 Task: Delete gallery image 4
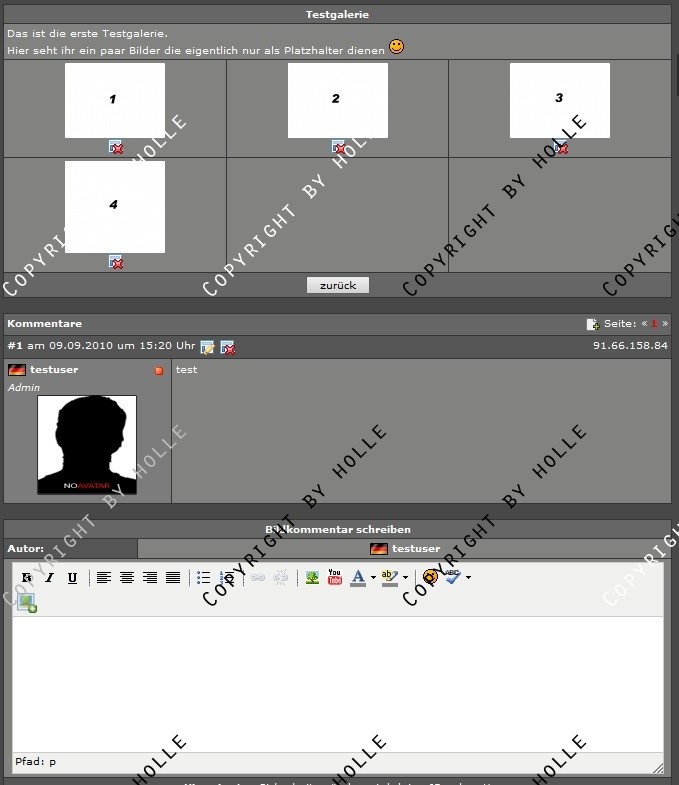pos(116,262)
